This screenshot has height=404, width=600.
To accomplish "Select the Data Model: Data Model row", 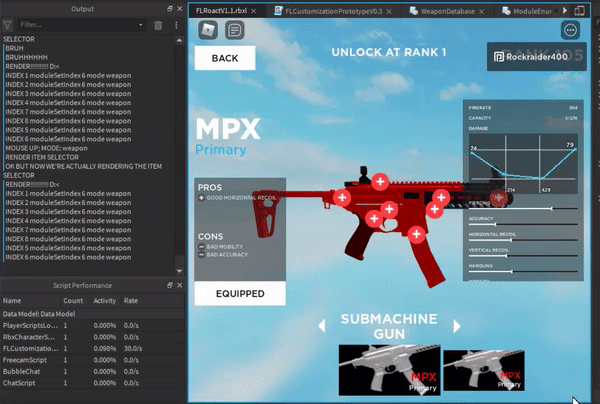I will [92, 314].
